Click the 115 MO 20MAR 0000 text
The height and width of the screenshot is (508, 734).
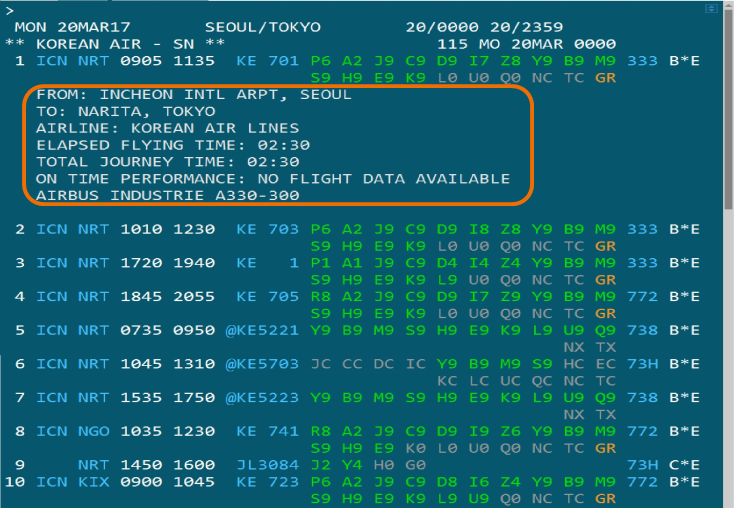pos(526,44)
